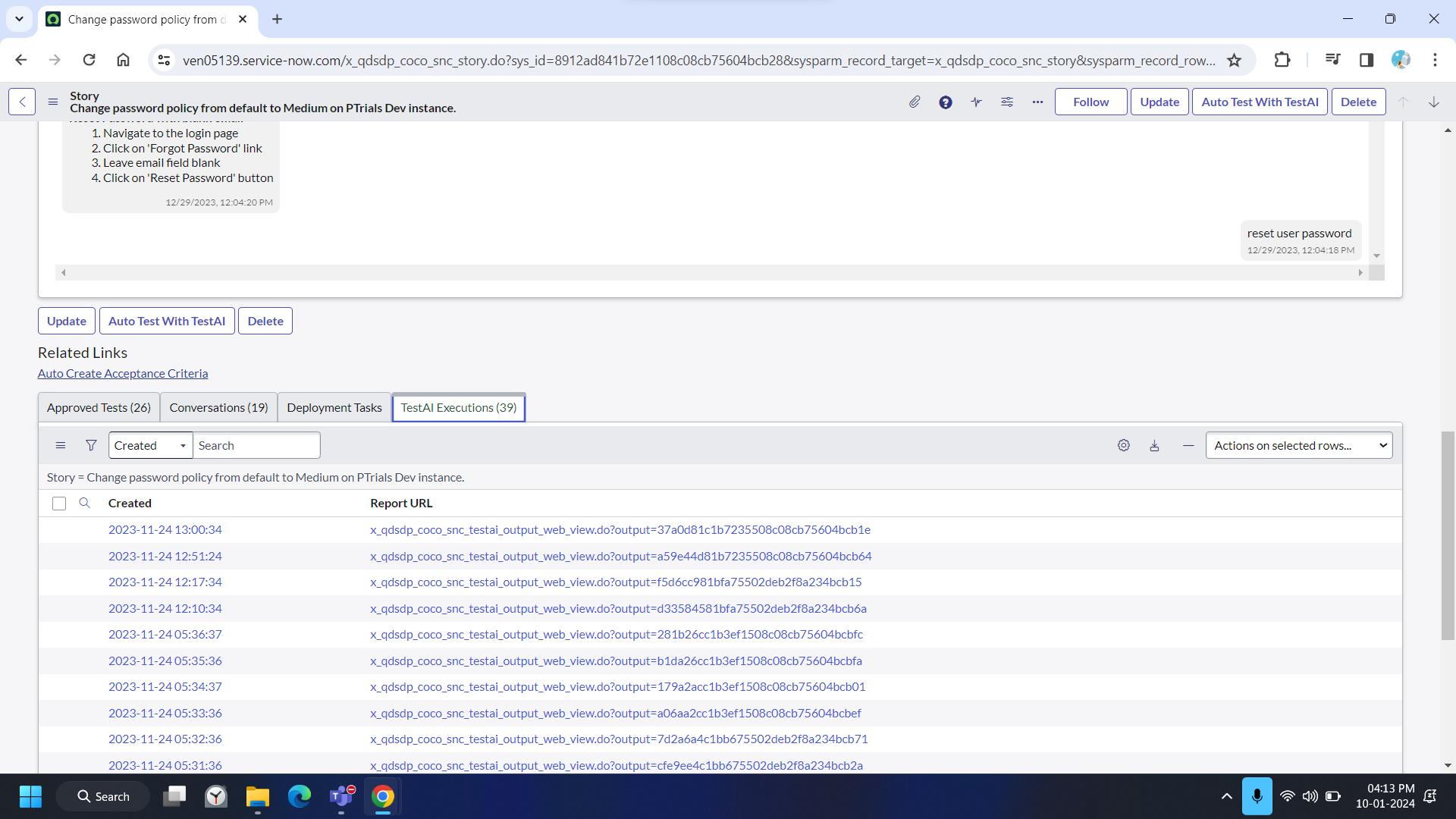
Task: Show hidden system tray icons chevron
Action: click(1226, 796)
